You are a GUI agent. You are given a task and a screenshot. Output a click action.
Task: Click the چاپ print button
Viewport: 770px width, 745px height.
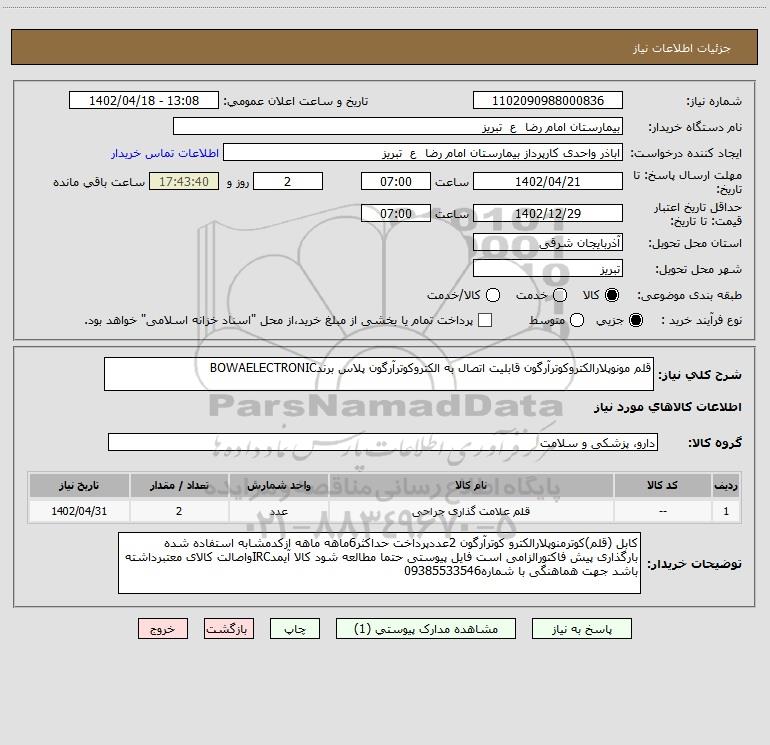tap(295, 629)
